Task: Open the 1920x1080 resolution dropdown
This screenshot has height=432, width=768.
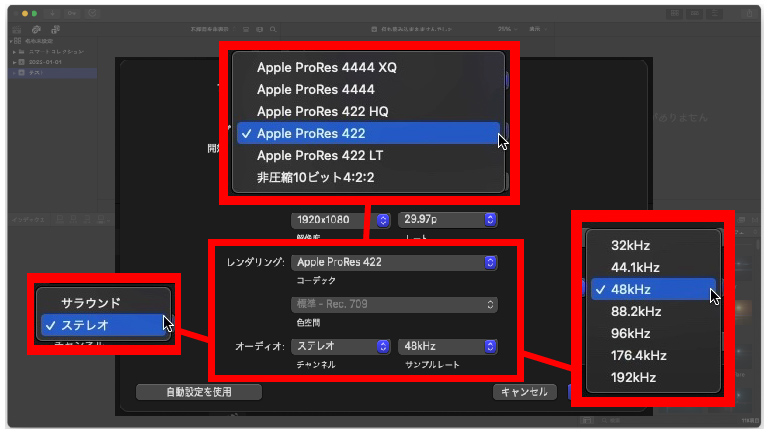Action: (x=340, y=220)
